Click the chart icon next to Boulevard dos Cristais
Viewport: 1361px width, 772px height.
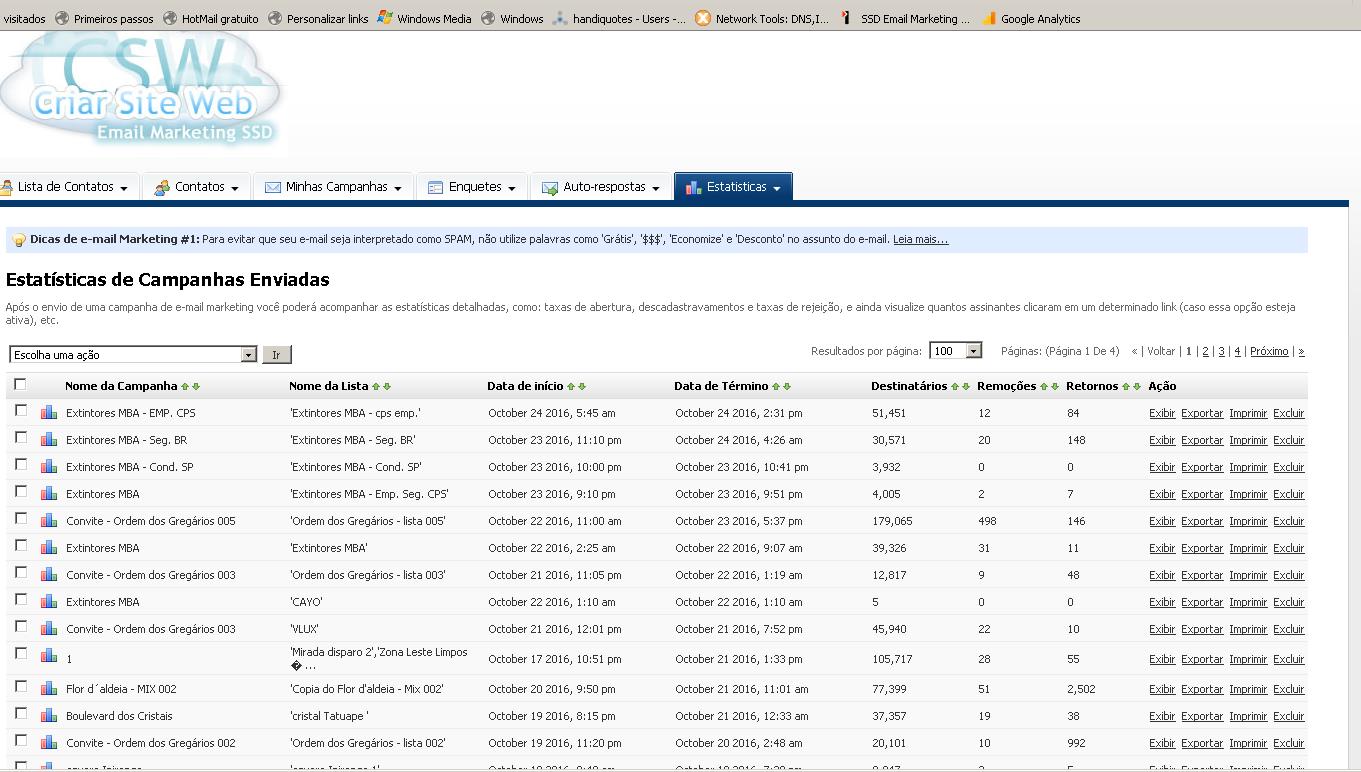pos(49,715)
